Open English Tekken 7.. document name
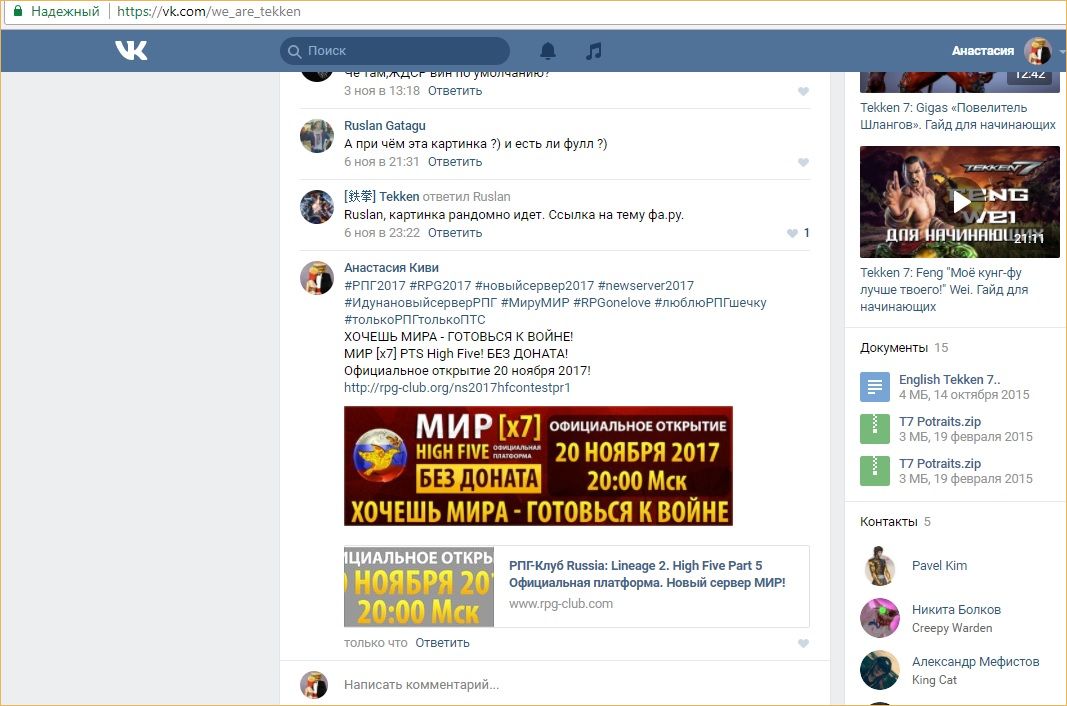The width and height of the screenshot is (1067, 706). [x=949, y=379]
